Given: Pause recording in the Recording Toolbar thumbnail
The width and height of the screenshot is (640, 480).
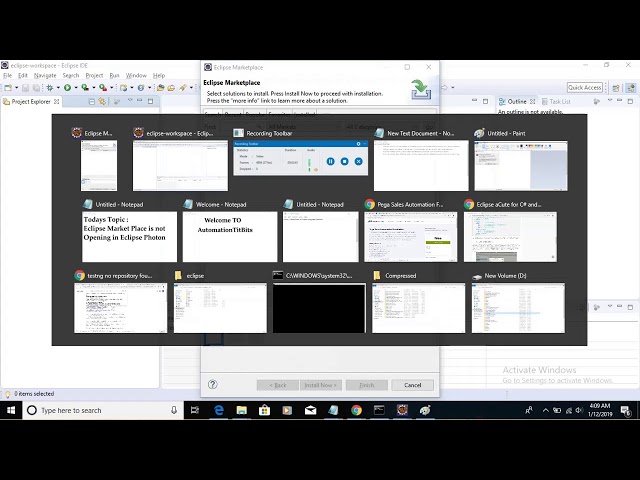Looking at the screenshot, I should [331, 162].
